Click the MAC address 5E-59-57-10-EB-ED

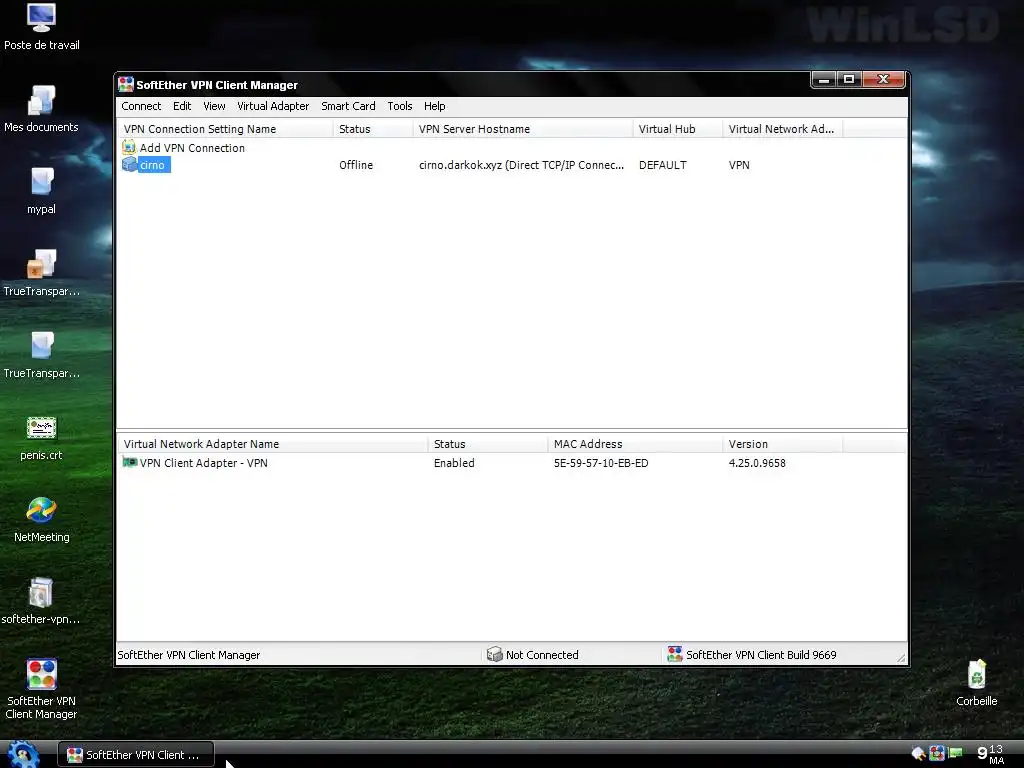pyautogui.click(x=601, y=463)
